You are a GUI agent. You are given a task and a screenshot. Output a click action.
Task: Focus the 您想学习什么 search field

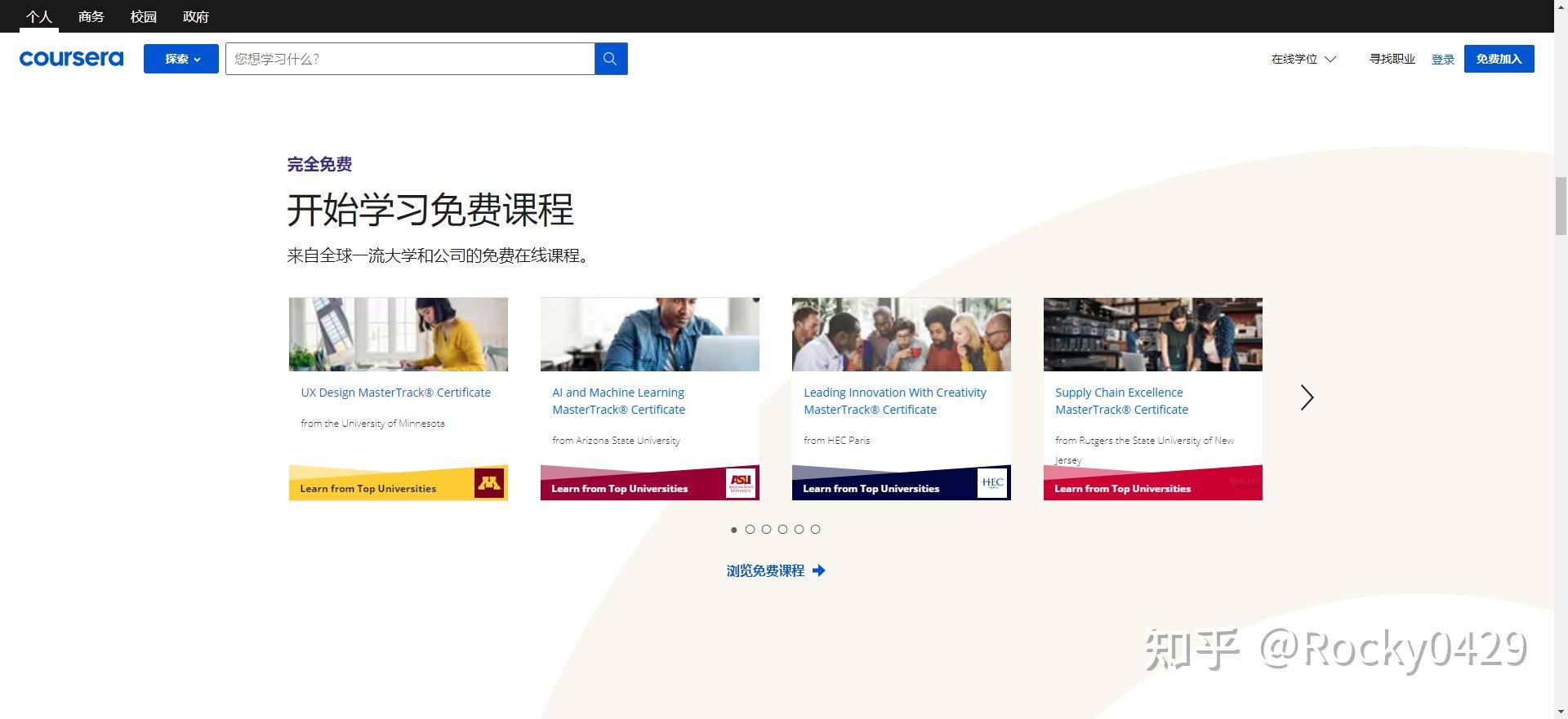410,59
